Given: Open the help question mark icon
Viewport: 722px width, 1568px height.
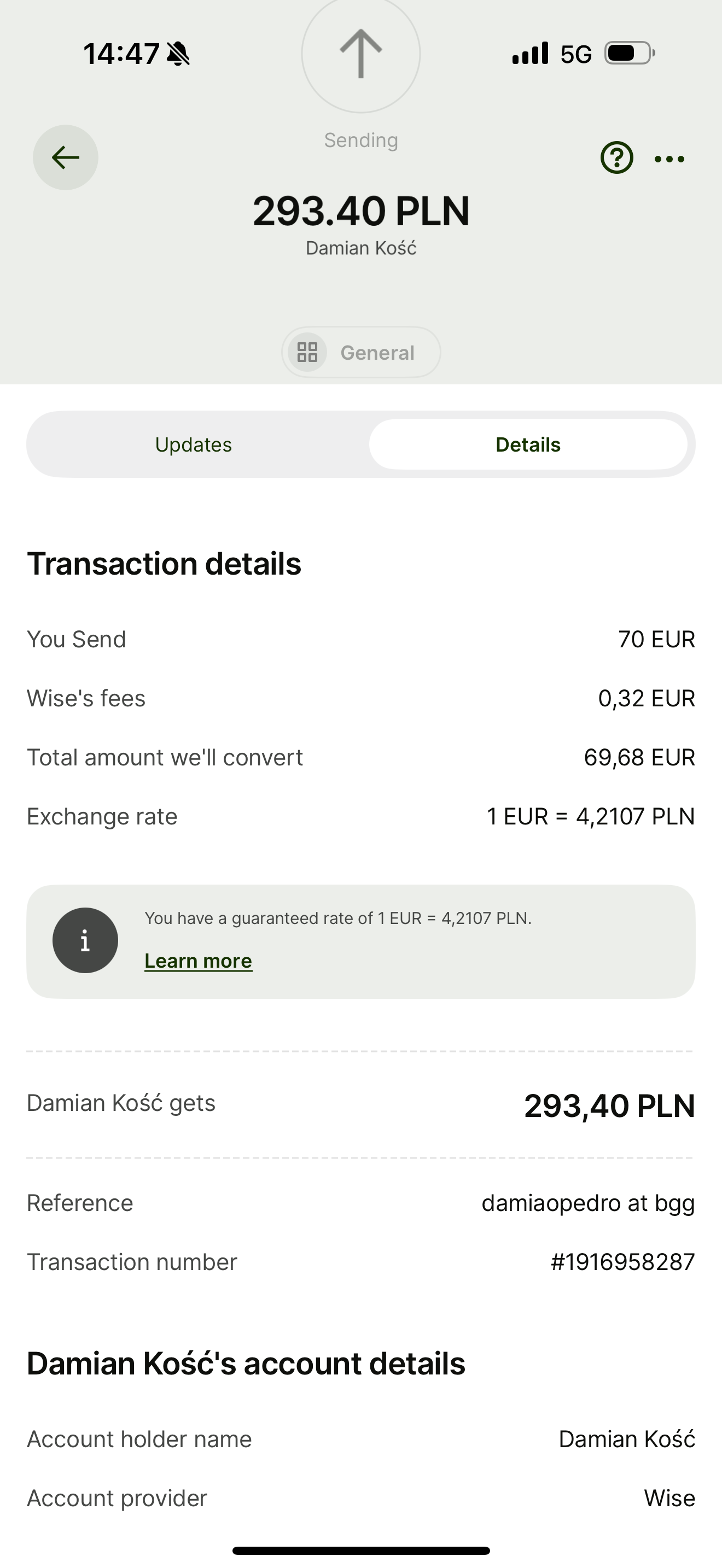Looking at the screenshot, I should click(616, 158).
